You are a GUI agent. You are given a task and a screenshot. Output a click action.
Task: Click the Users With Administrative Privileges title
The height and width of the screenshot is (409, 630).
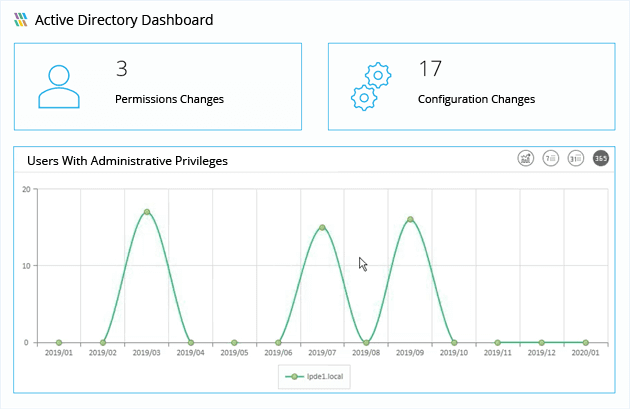pos(127,161)
